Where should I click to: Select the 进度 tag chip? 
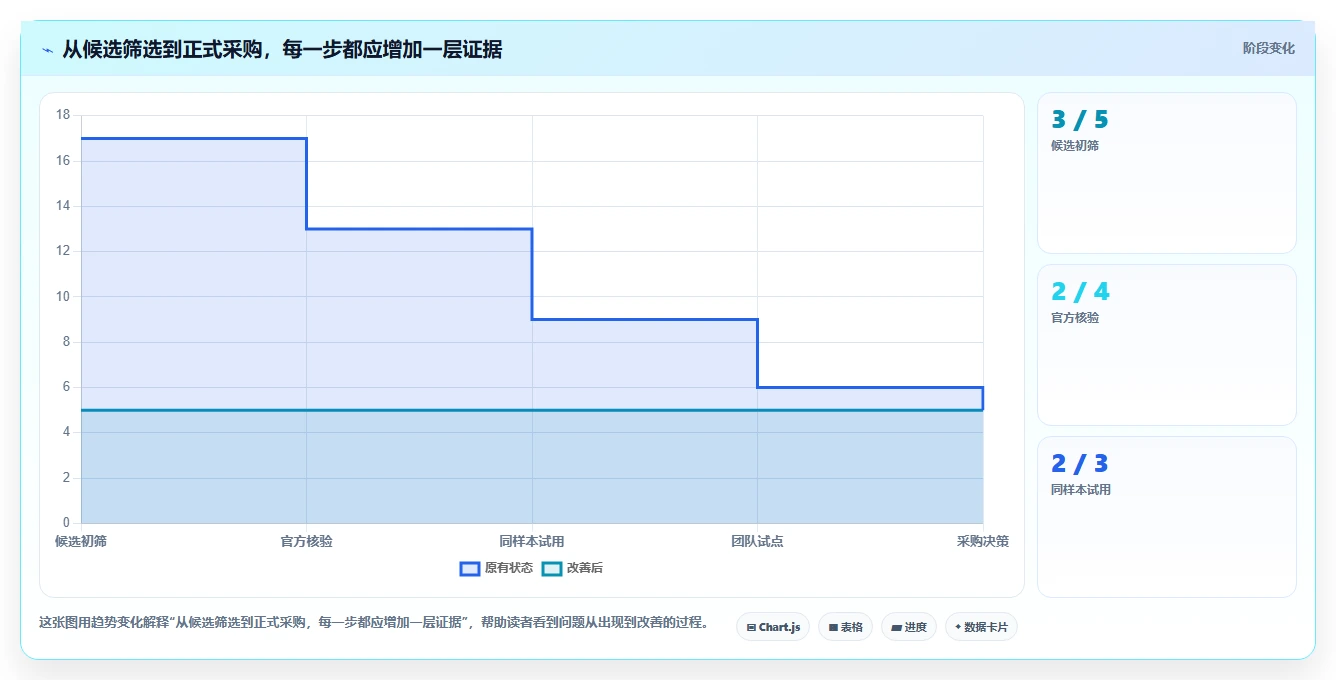[909, 627]
